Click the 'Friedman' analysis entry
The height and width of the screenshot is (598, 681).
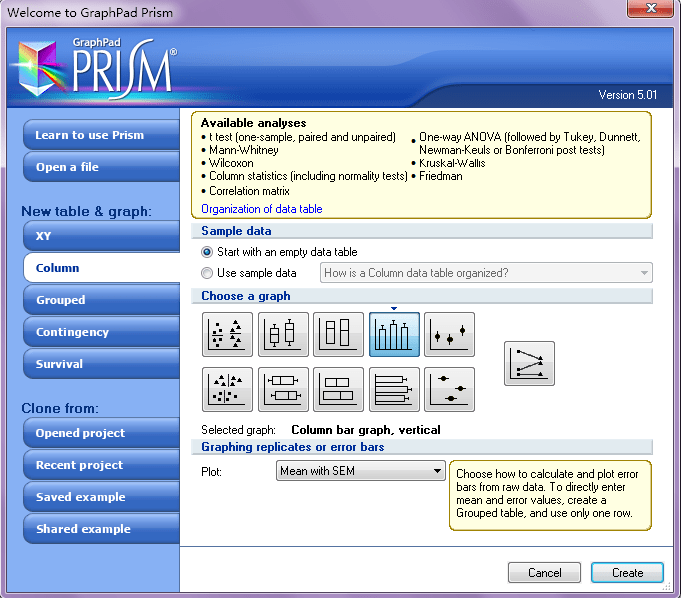pos(441,176)
